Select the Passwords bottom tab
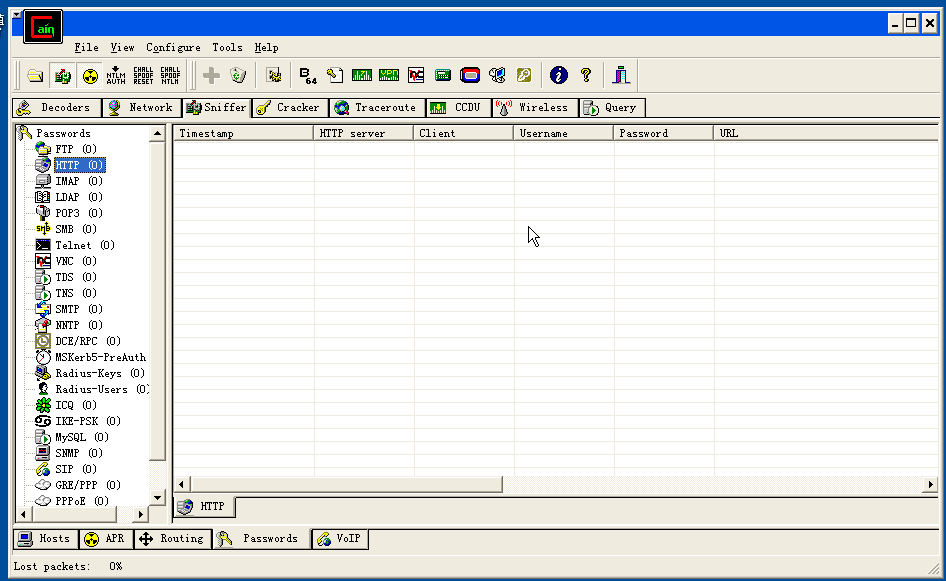Viewport: 946px width, 581px height. tap(261, 538)
